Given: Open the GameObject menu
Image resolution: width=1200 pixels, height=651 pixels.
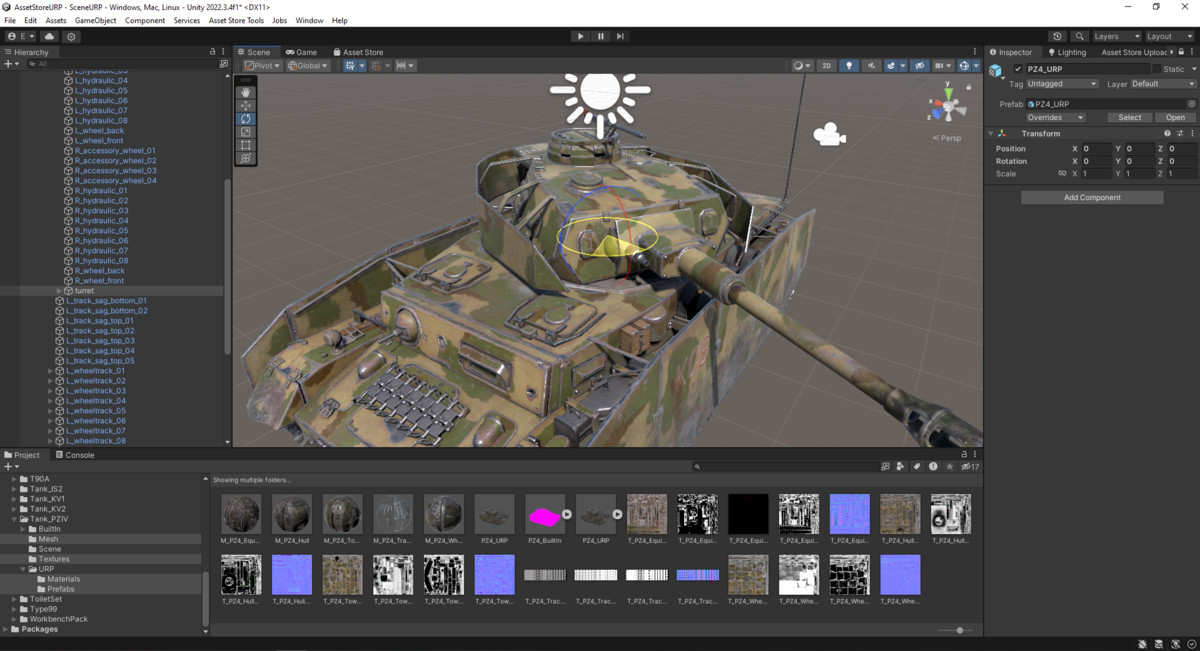Looking at the screenshot, I should (x=94, y=19).
